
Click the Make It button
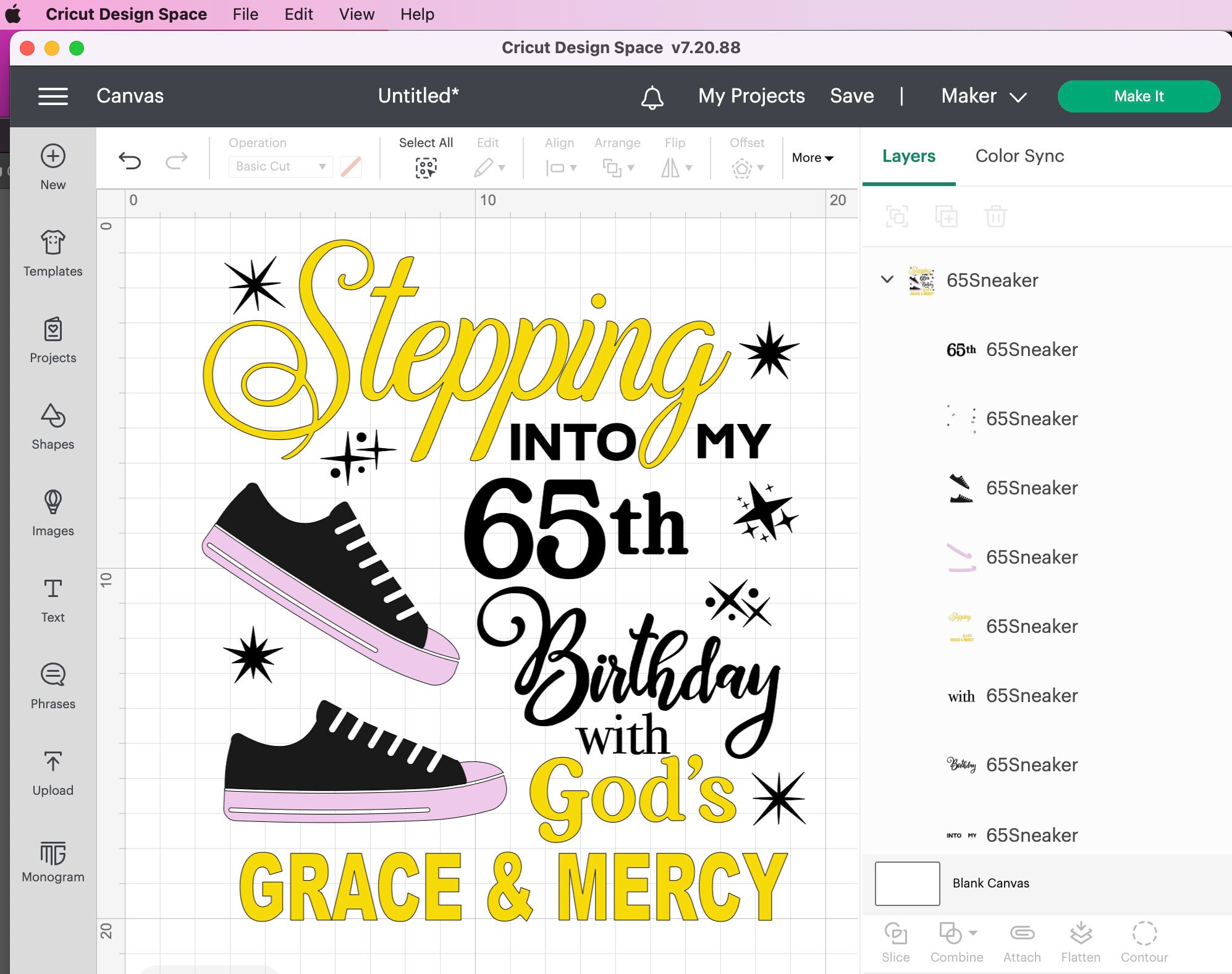[1138, 96]
